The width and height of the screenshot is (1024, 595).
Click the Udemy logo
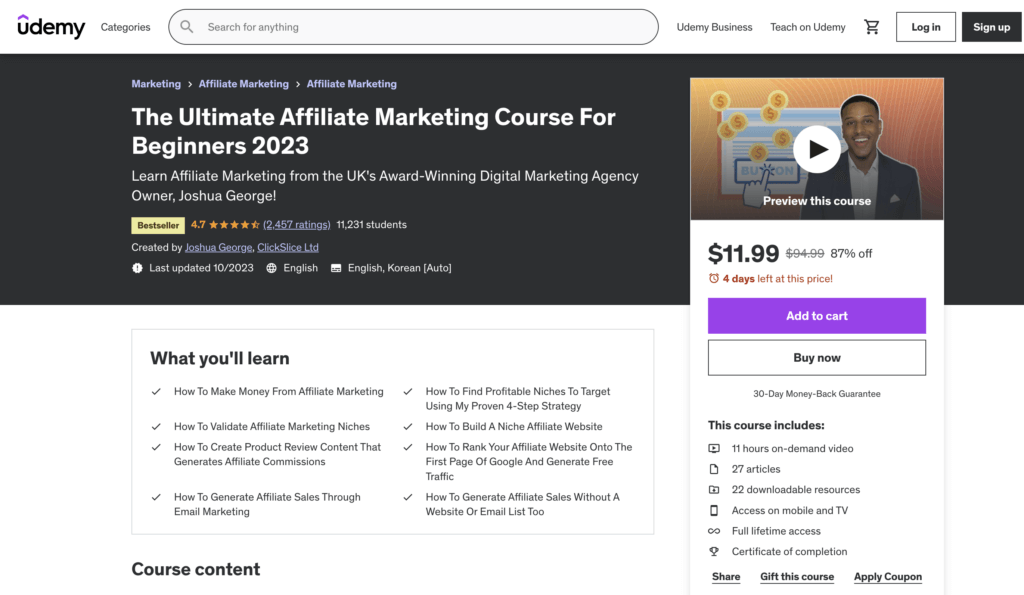point(51,27)
